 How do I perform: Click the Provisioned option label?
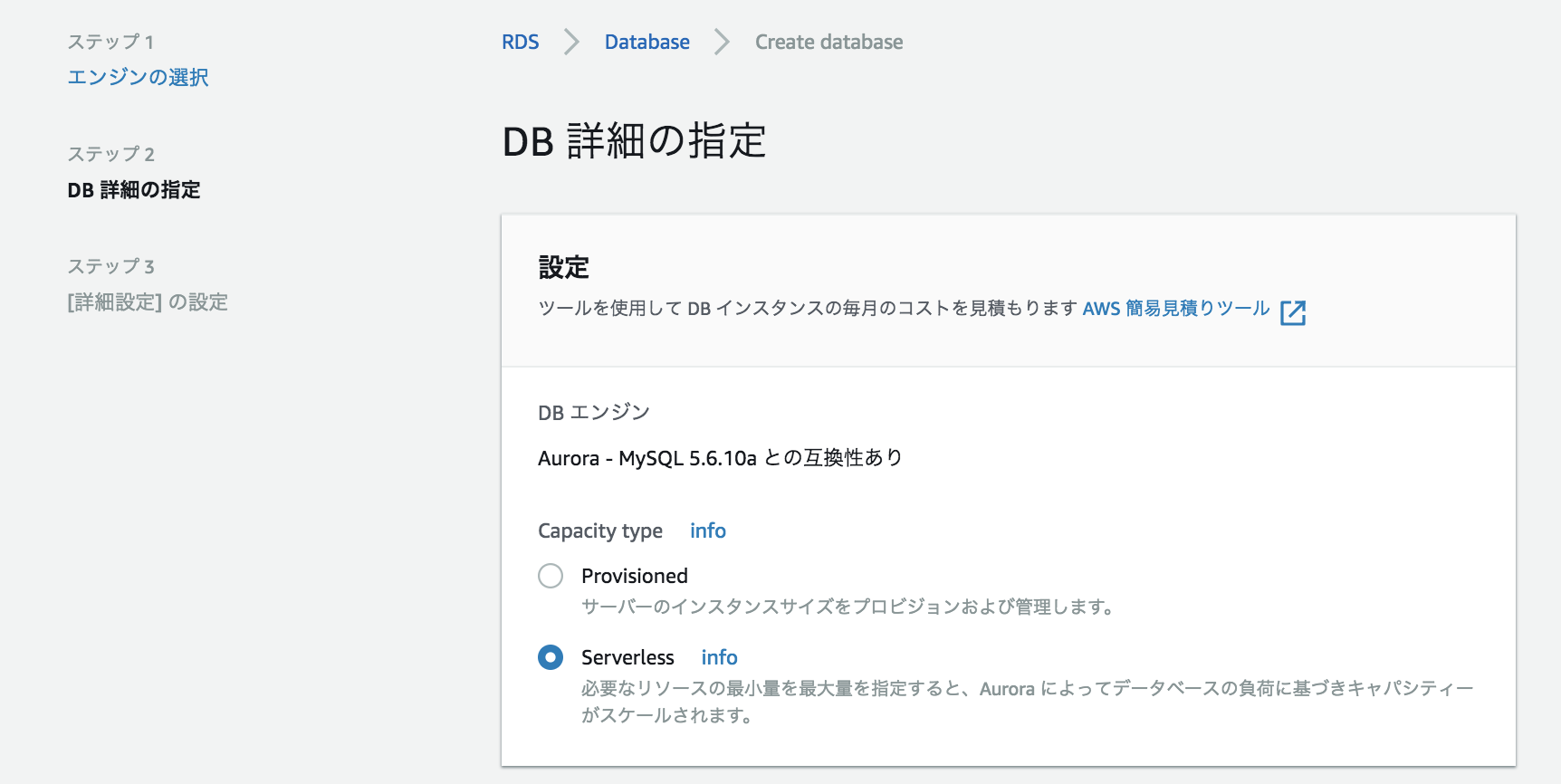pos(635,576)
